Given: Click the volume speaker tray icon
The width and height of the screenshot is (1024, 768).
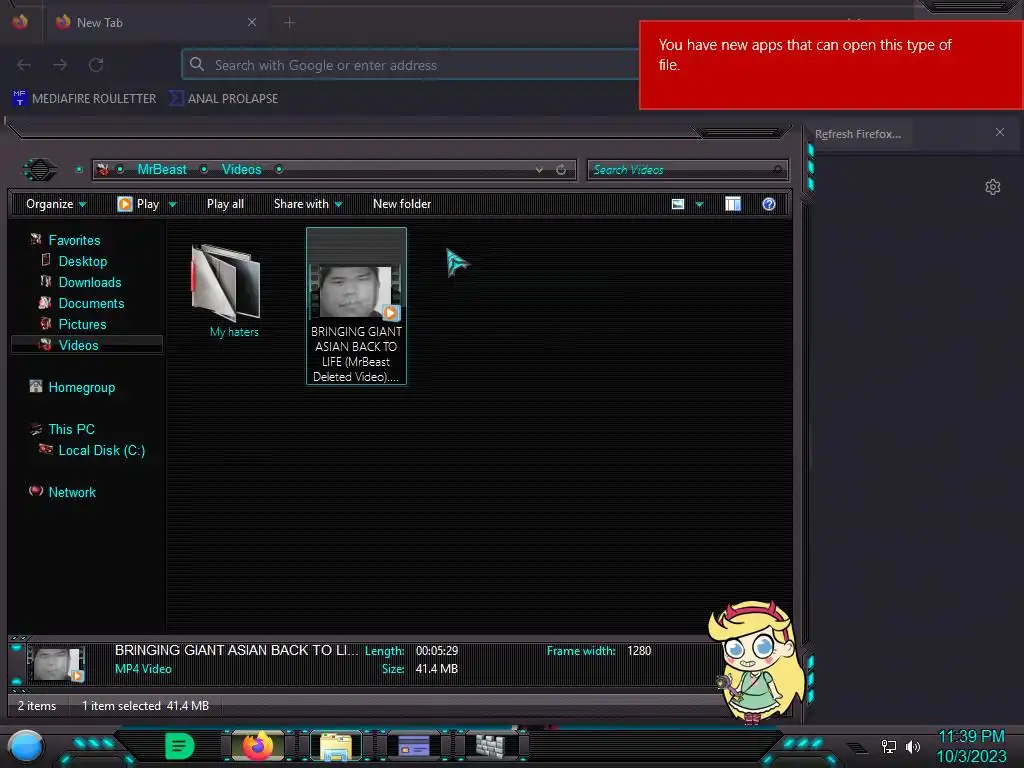Looking at the screenshot, I should coord(912,746).
